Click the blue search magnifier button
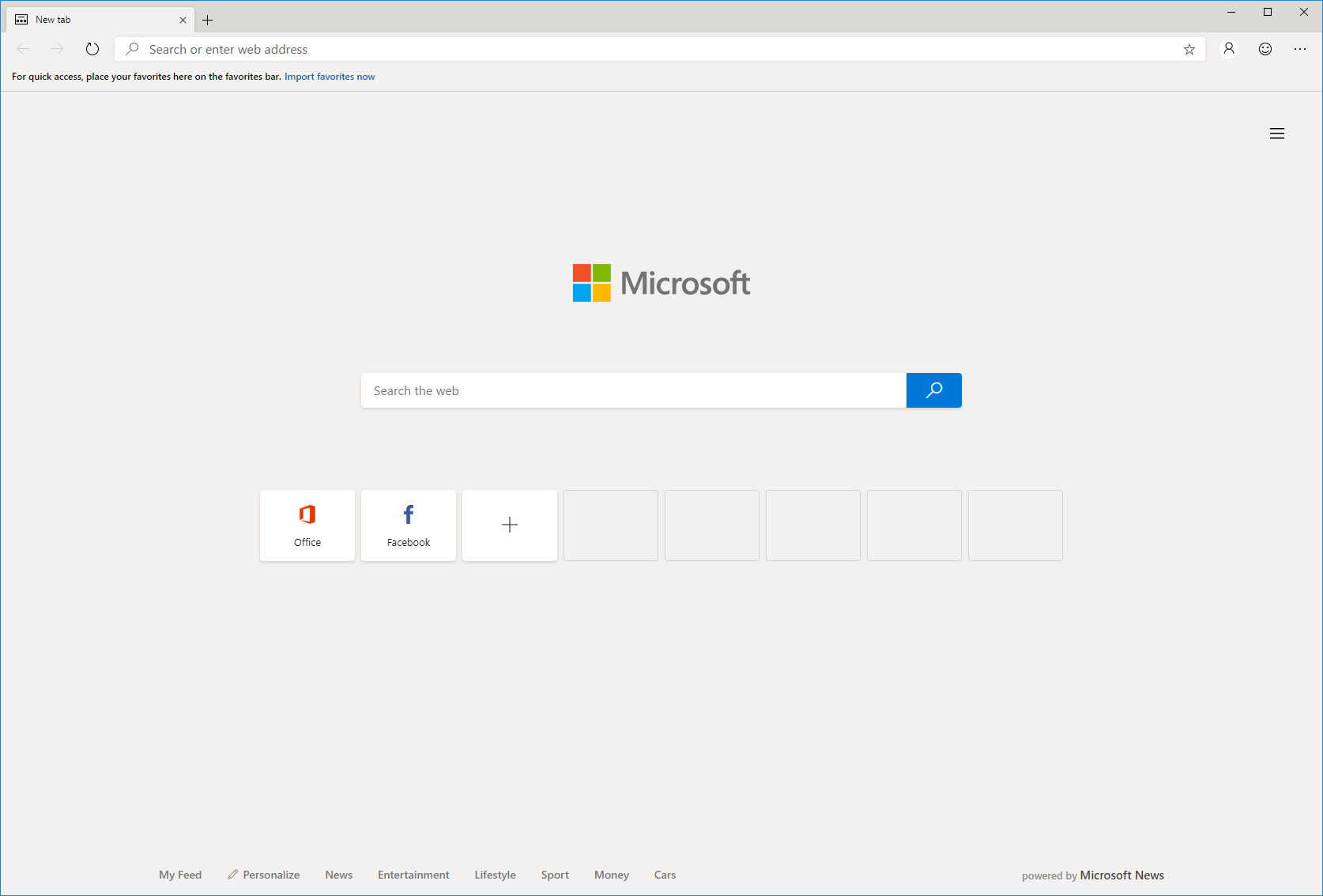Image resolution: width=1323 pixels, height=896 pixels. pyautogui.click(x=934, y=390)
